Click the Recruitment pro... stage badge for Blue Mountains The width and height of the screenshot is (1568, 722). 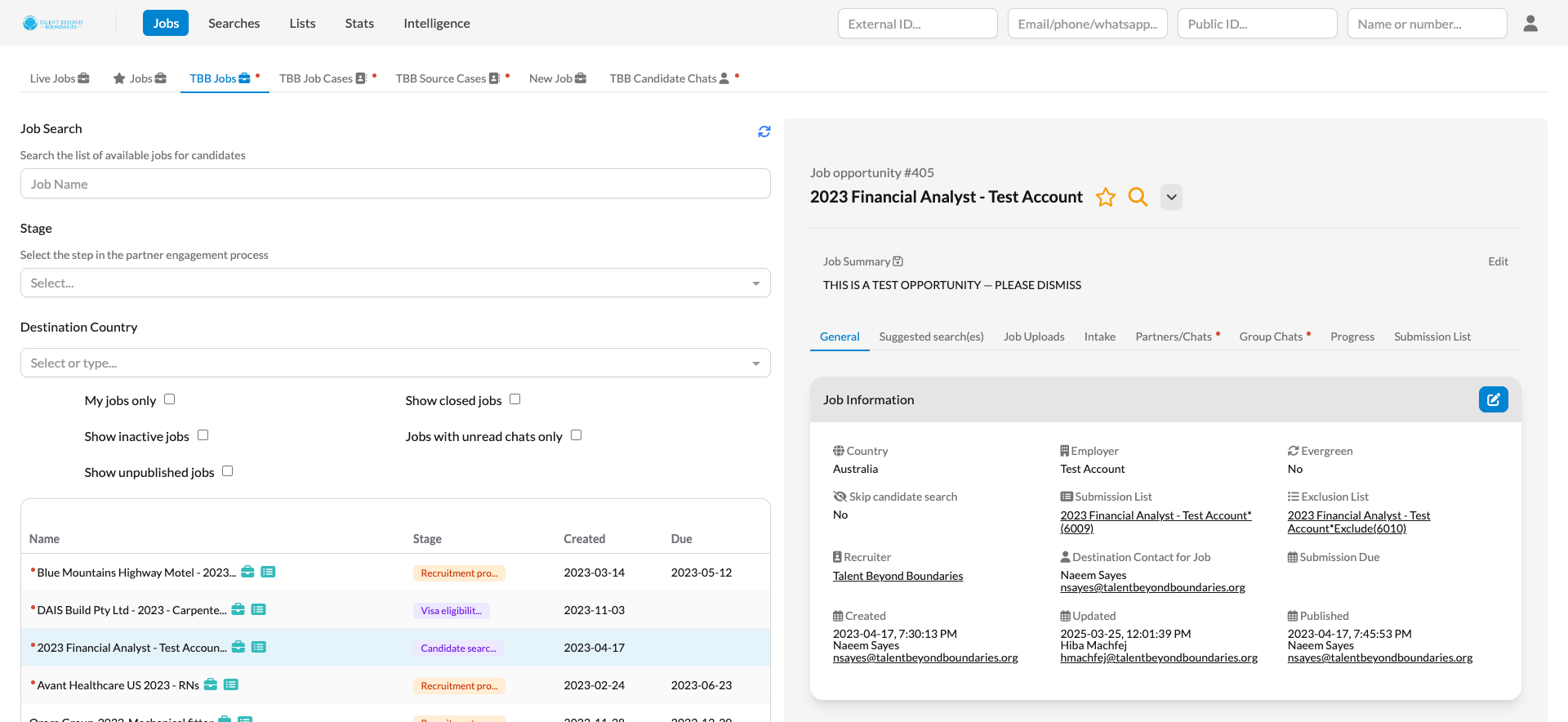click(x=459, y=573)
